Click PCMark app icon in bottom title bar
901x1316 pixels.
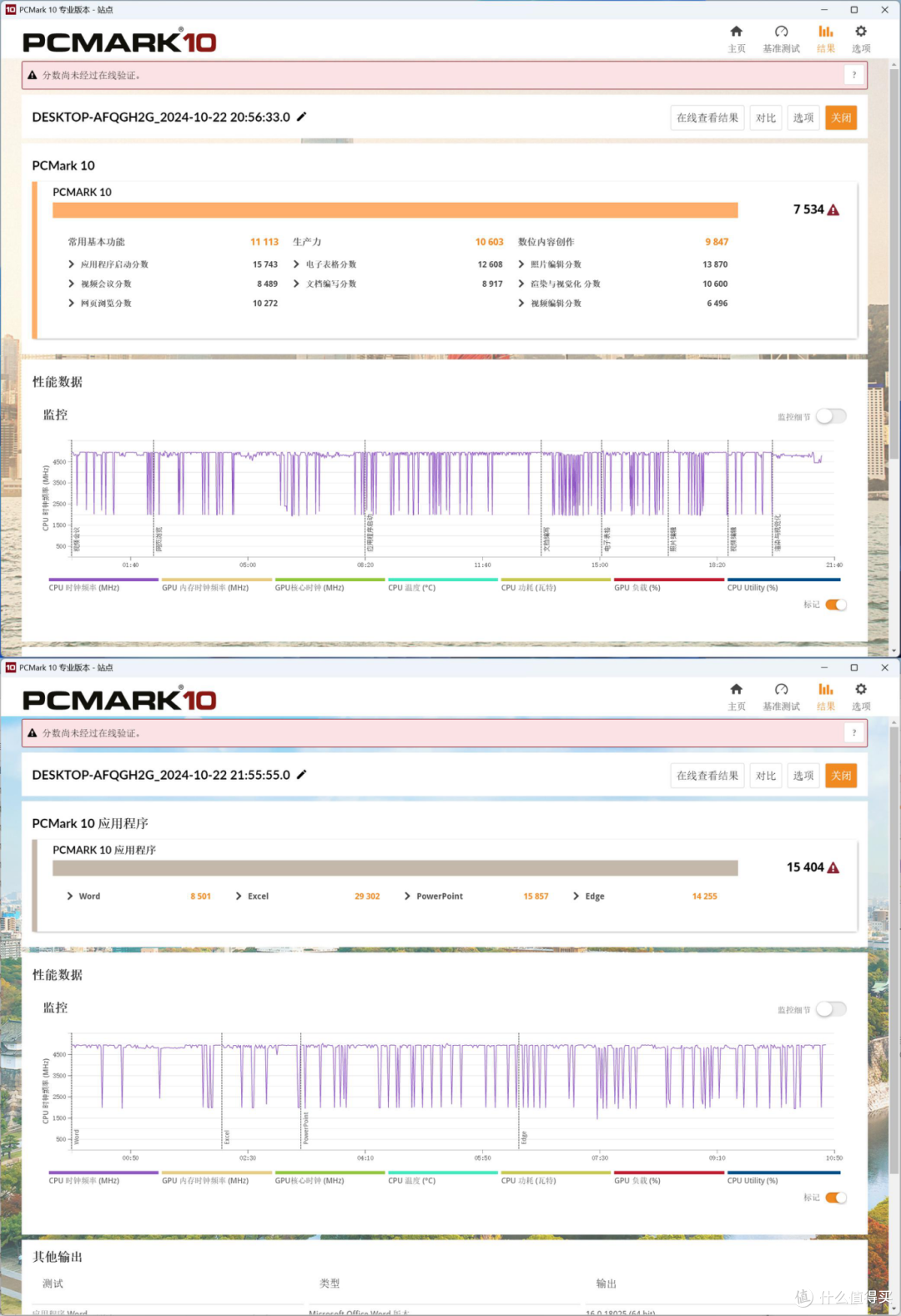coord(10,668)
